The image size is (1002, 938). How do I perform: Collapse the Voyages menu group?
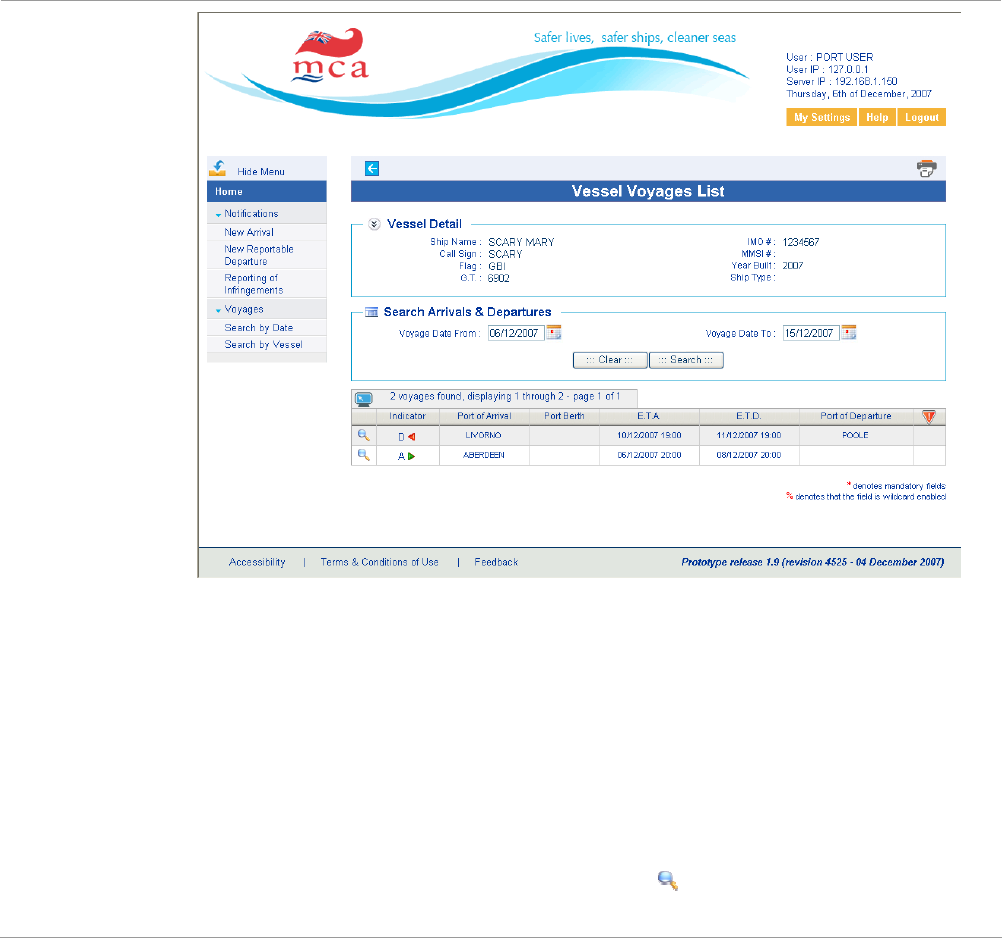pos(217,310)
